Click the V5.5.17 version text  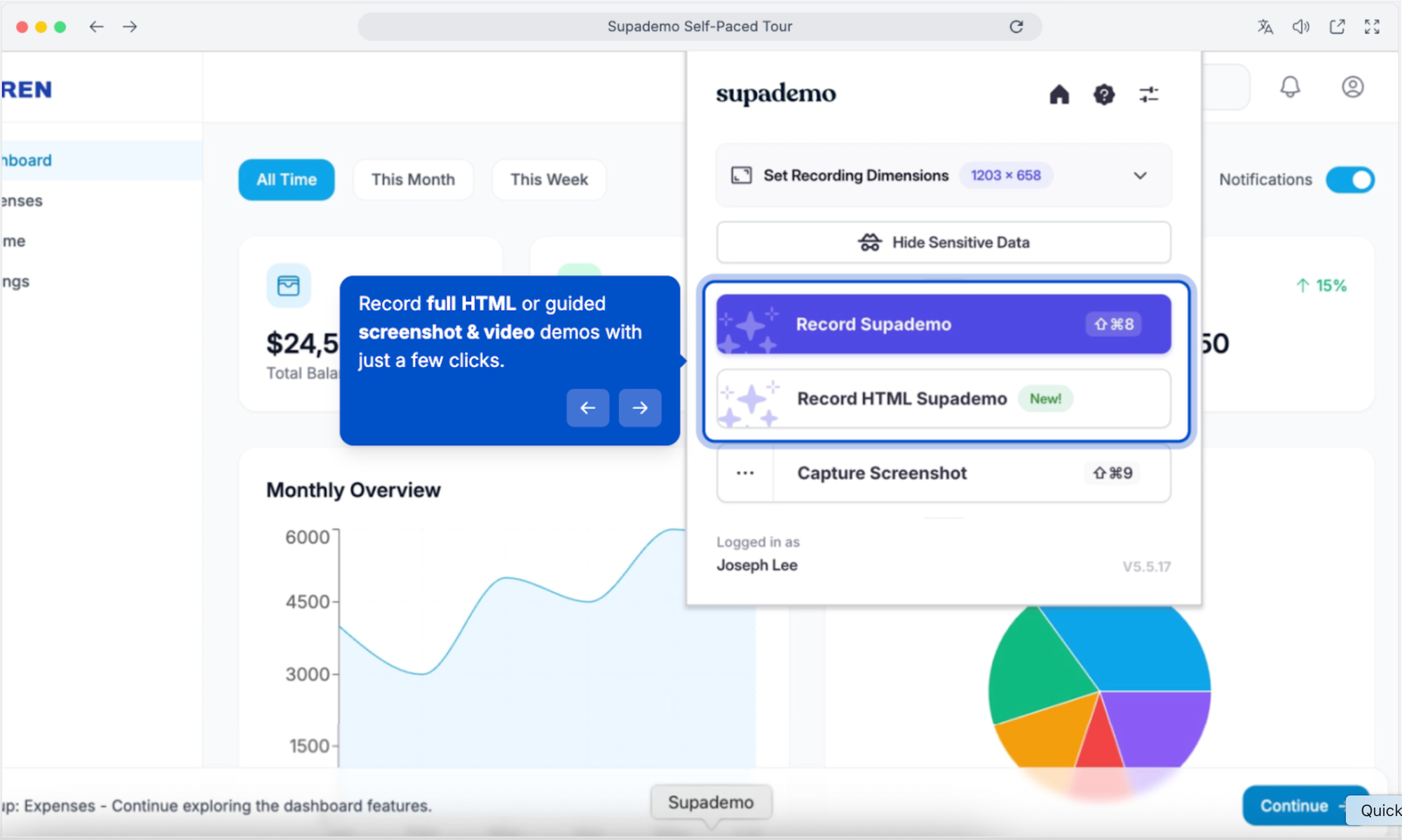pyautogui.click(x=1146, y=566)
